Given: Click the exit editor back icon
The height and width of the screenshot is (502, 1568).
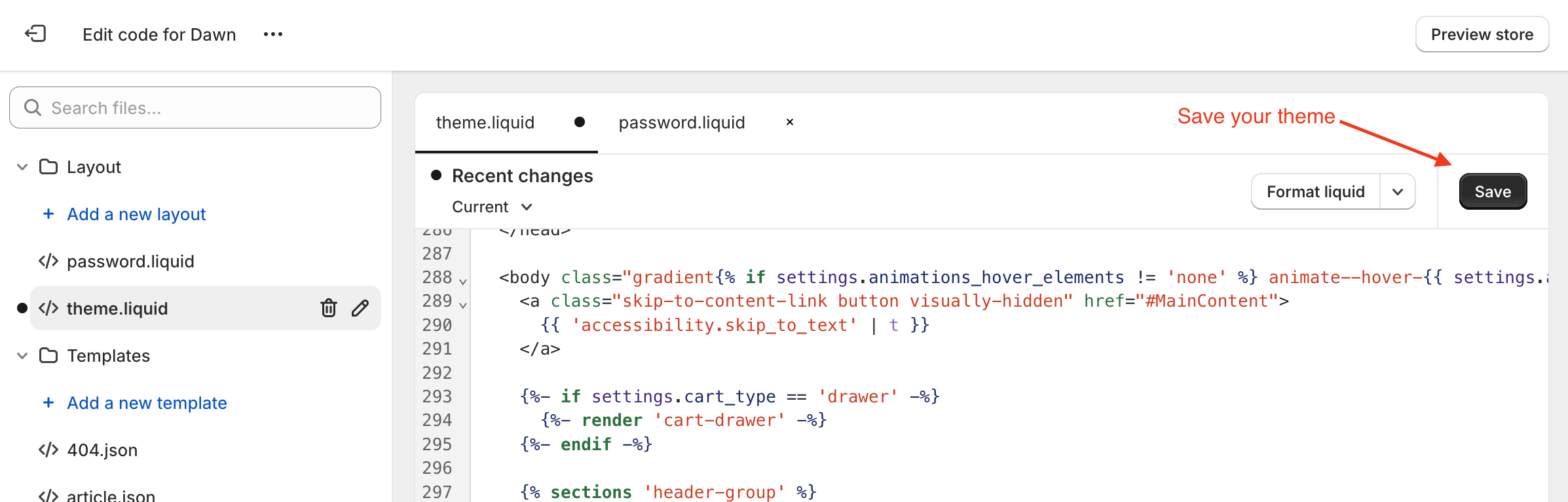Looking at the screenshot, I should pos(35,33).
